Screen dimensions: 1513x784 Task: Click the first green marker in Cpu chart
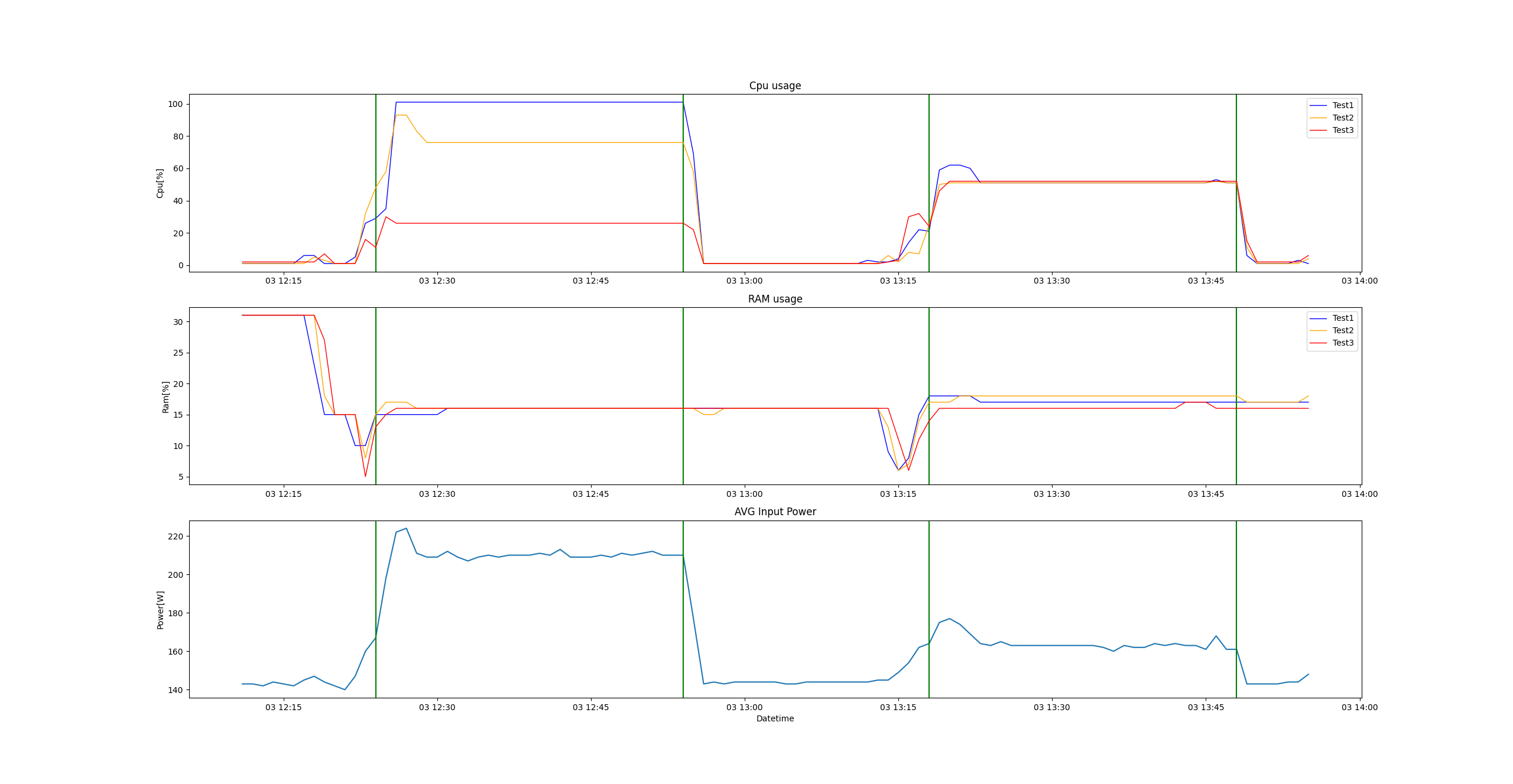[376, 183]
